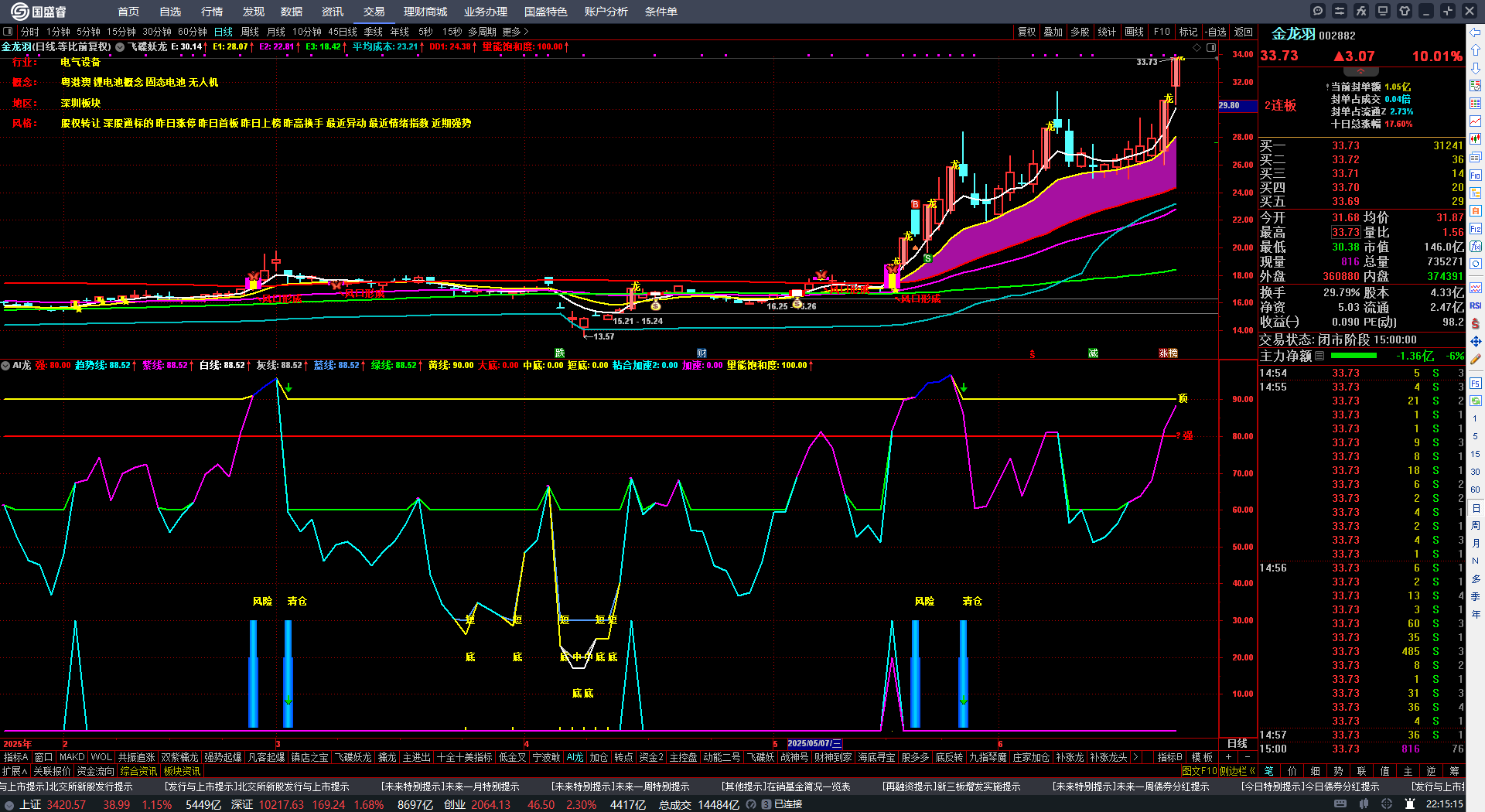
Task: Open the F10 company info sidebar icon
Action: tap(1476, 175)
